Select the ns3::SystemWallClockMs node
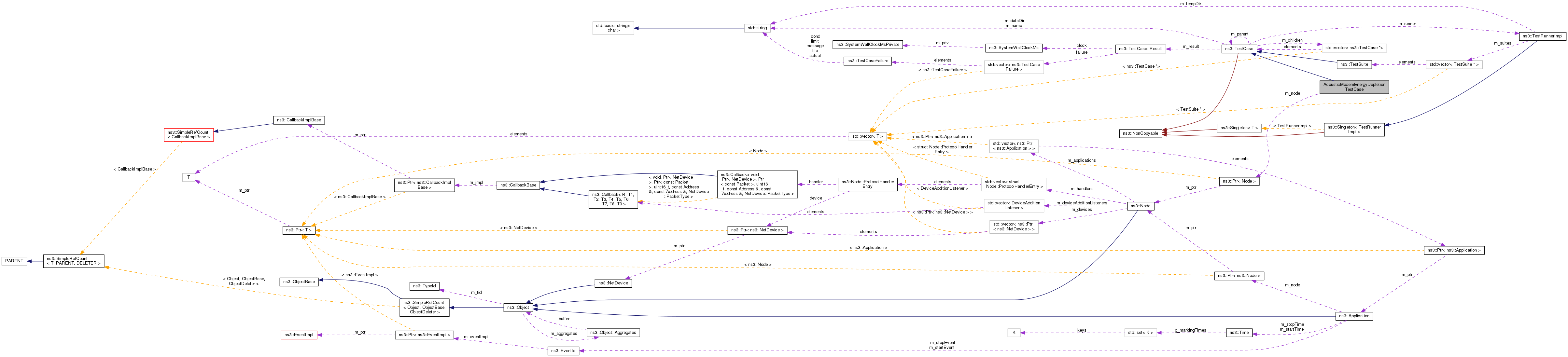This screenshot has width=1568, height=357. point(1014,48)
